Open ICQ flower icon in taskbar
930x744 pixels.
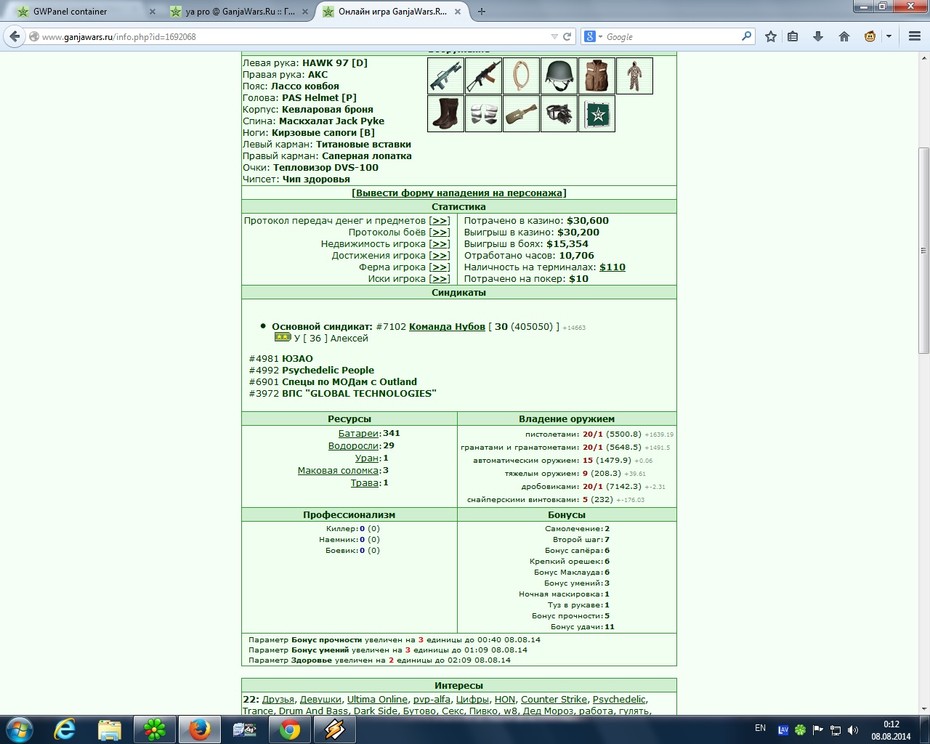pyautogui.click(x=154, y=729)
